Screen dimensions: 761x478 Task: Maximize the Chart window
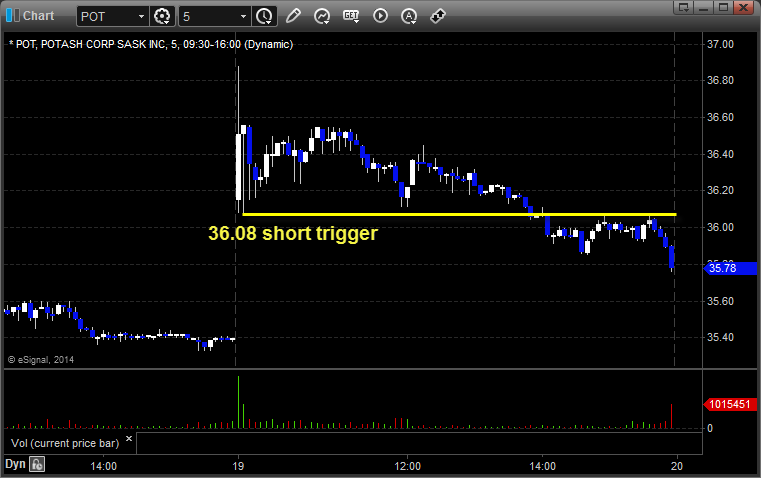pos(723,7)
